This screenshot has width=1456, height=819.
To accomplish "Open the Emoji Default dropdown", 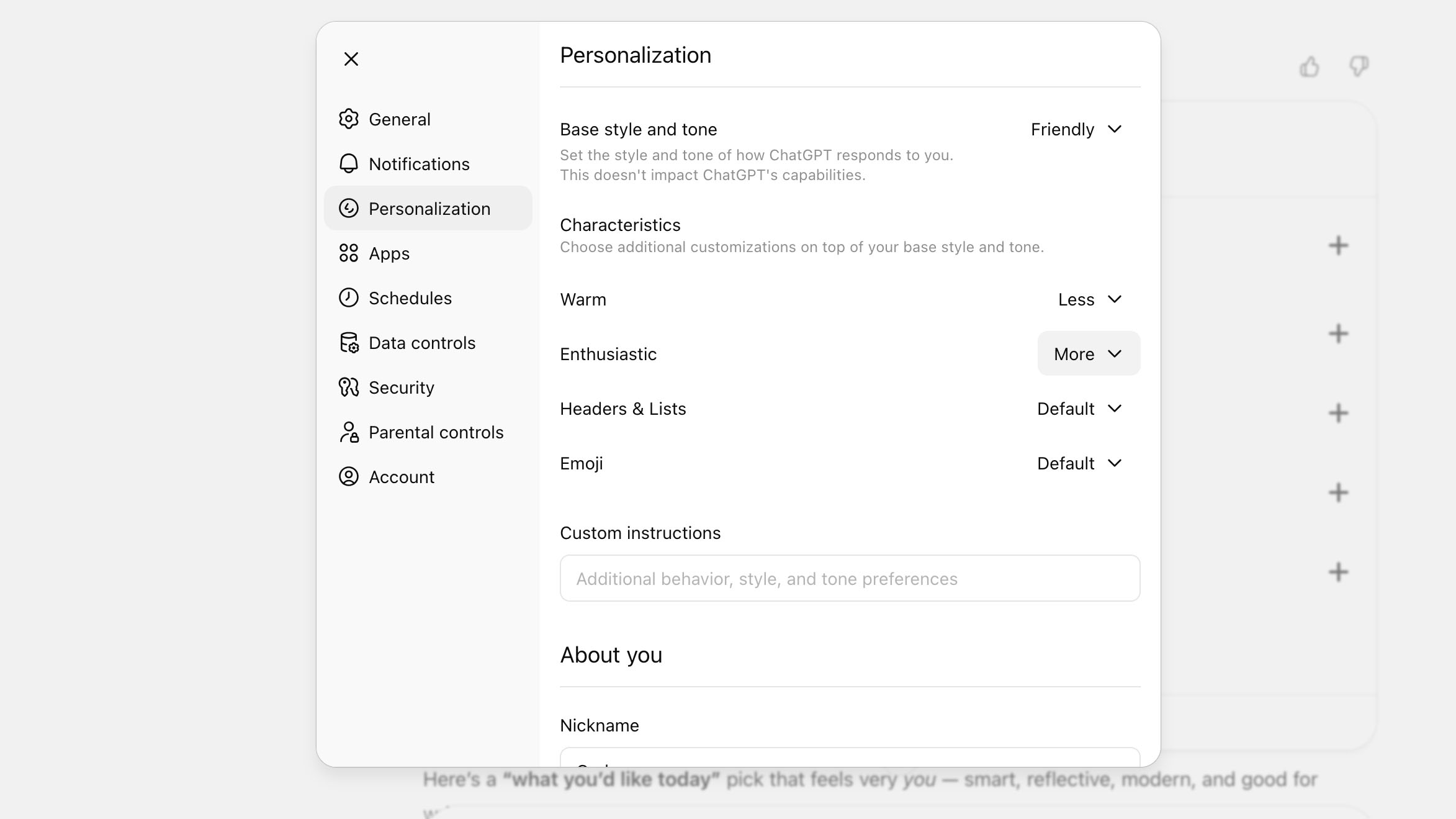I will [x=1080, y=463].
